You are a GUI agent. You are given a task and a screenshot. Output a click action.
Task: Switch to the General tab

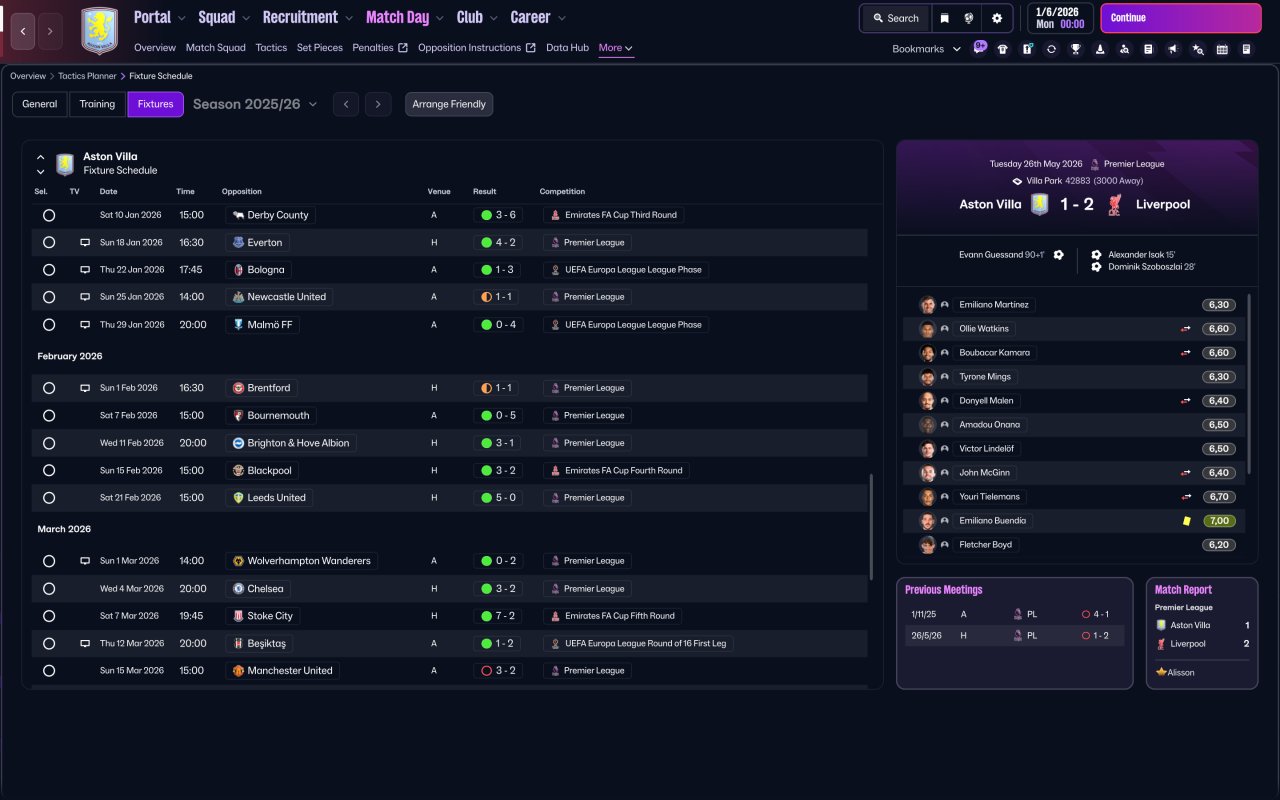pos(40,104)
